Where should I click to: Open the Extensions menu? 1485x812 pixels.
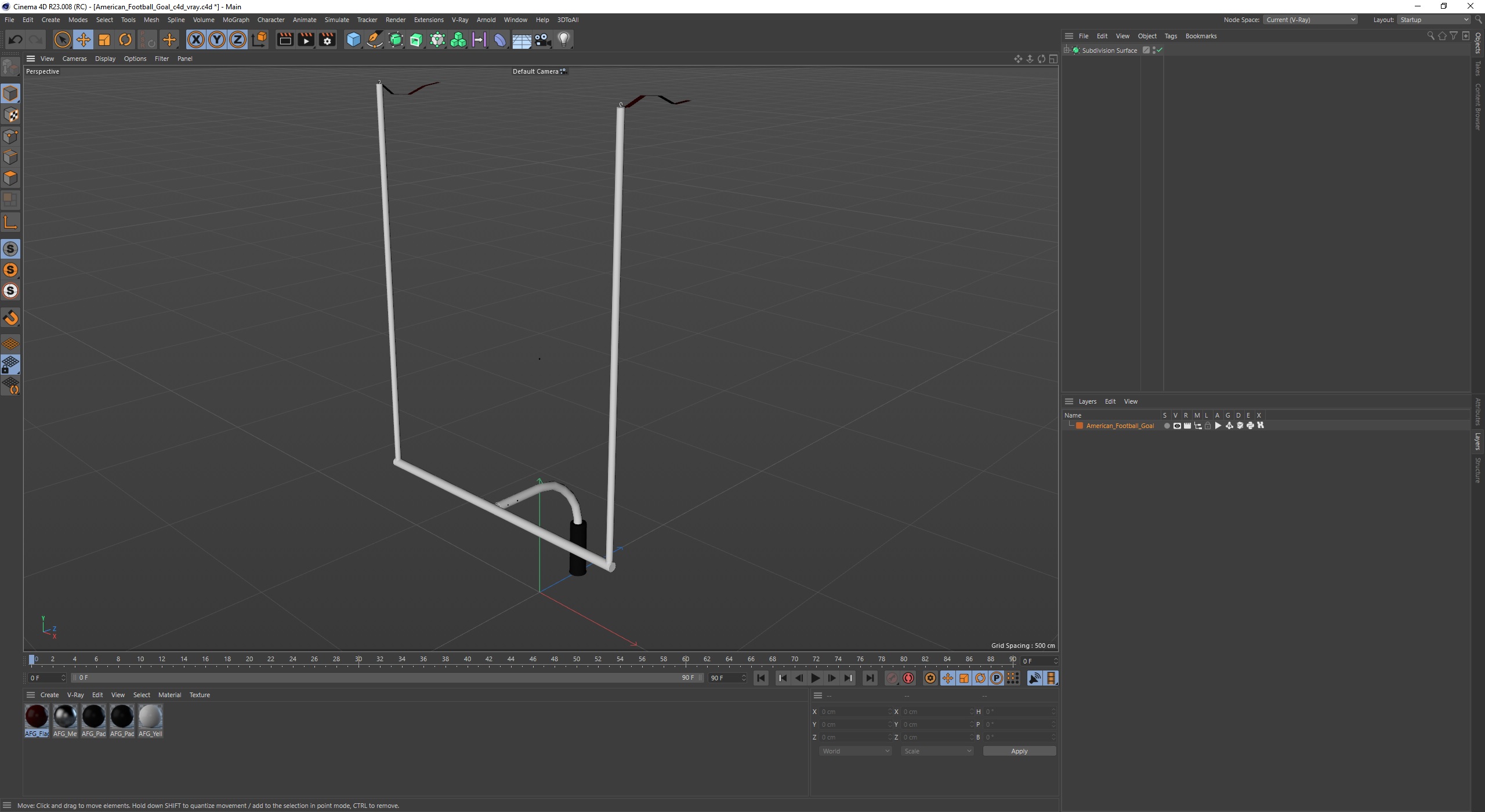[429, 19]
